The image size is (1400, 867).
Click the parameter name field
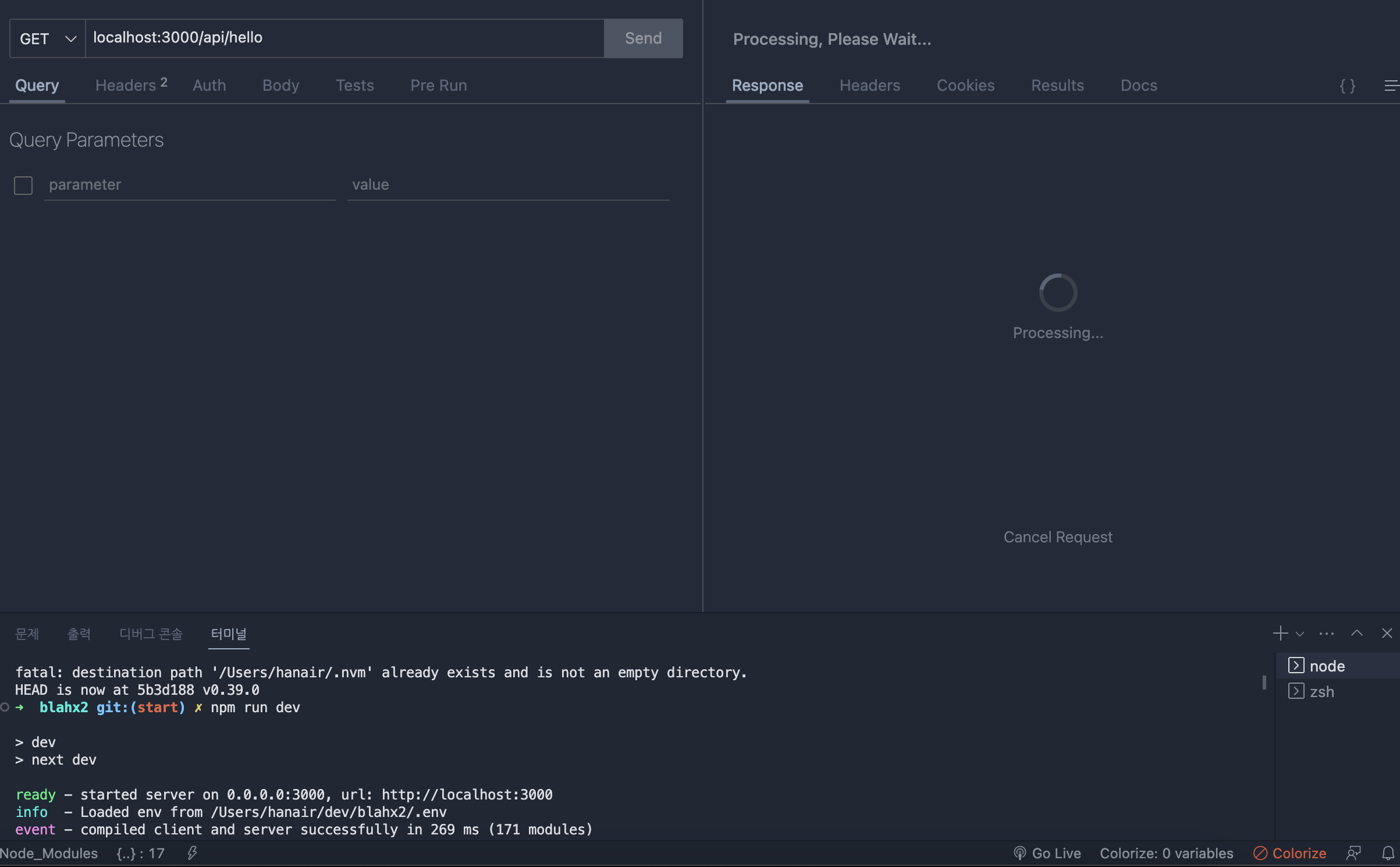(x=190, y=186)
